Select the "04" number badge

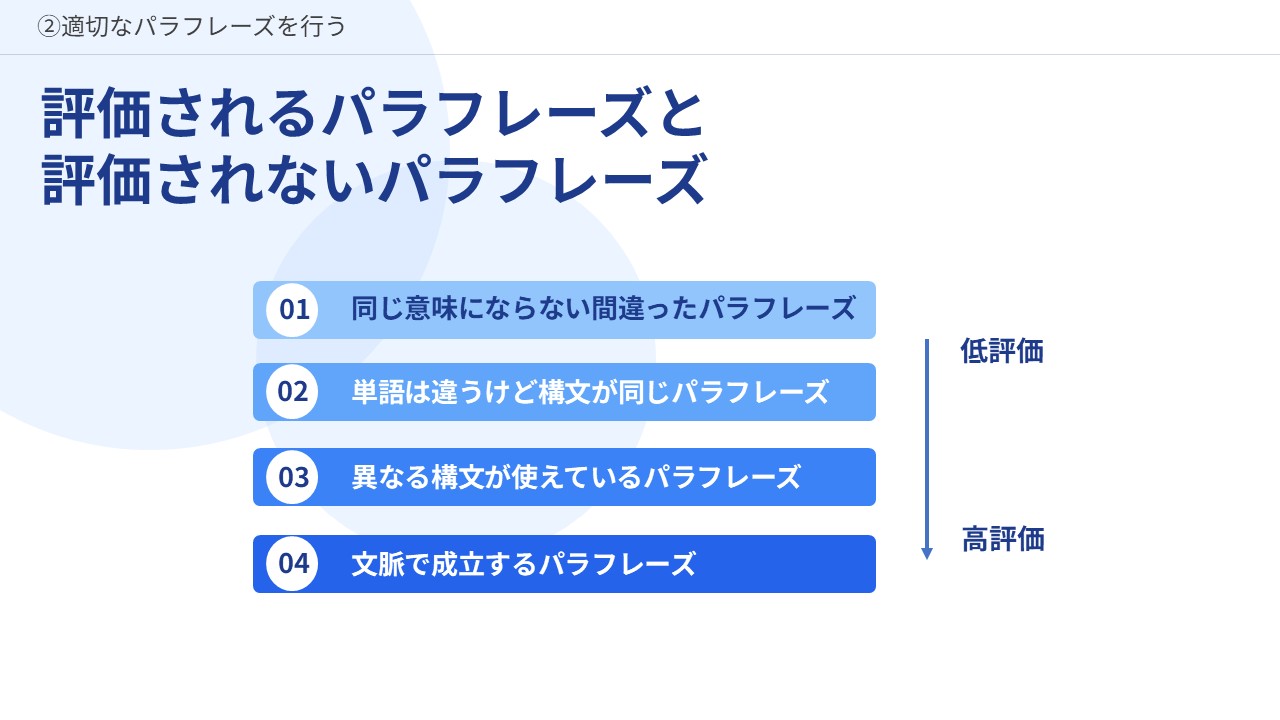tap(292, 564)
